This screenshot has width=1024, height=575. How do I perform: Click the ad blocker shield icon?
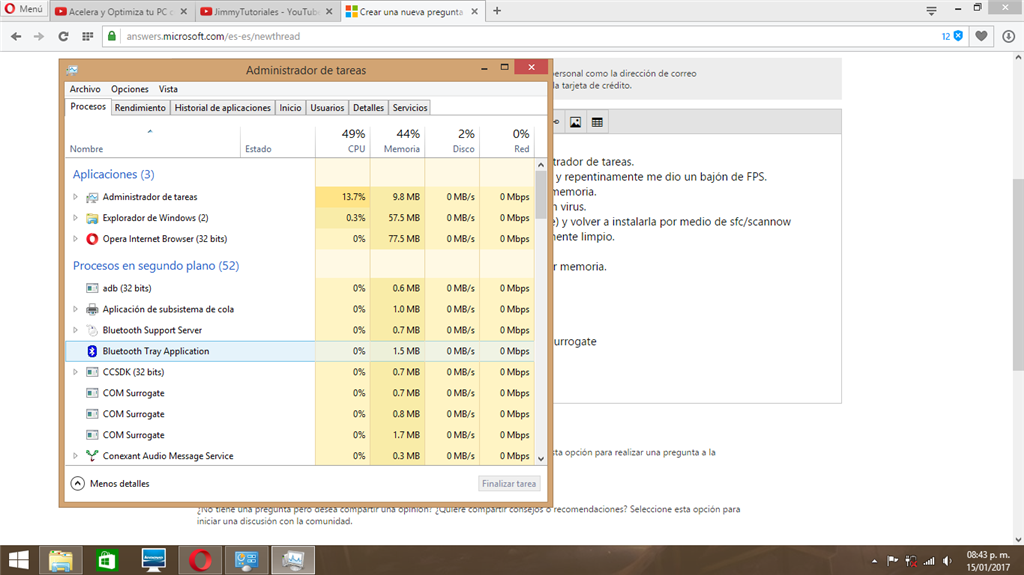point(958,36)
